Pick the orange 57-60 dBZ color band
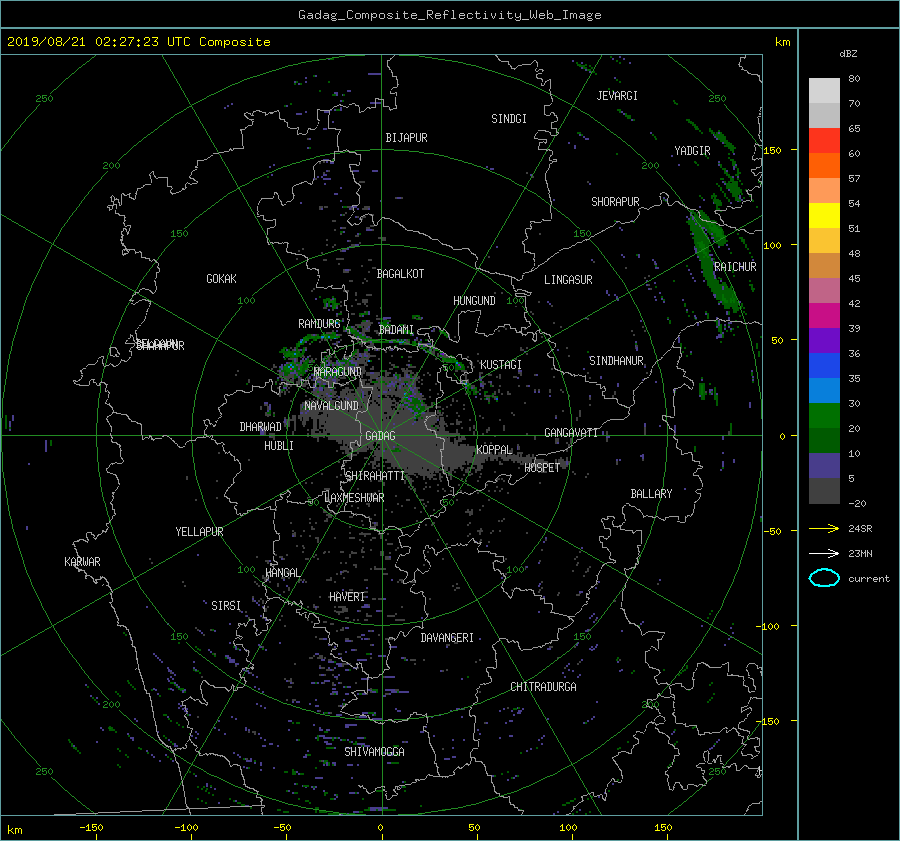This screenshot has height=841, width=900. 824,165
